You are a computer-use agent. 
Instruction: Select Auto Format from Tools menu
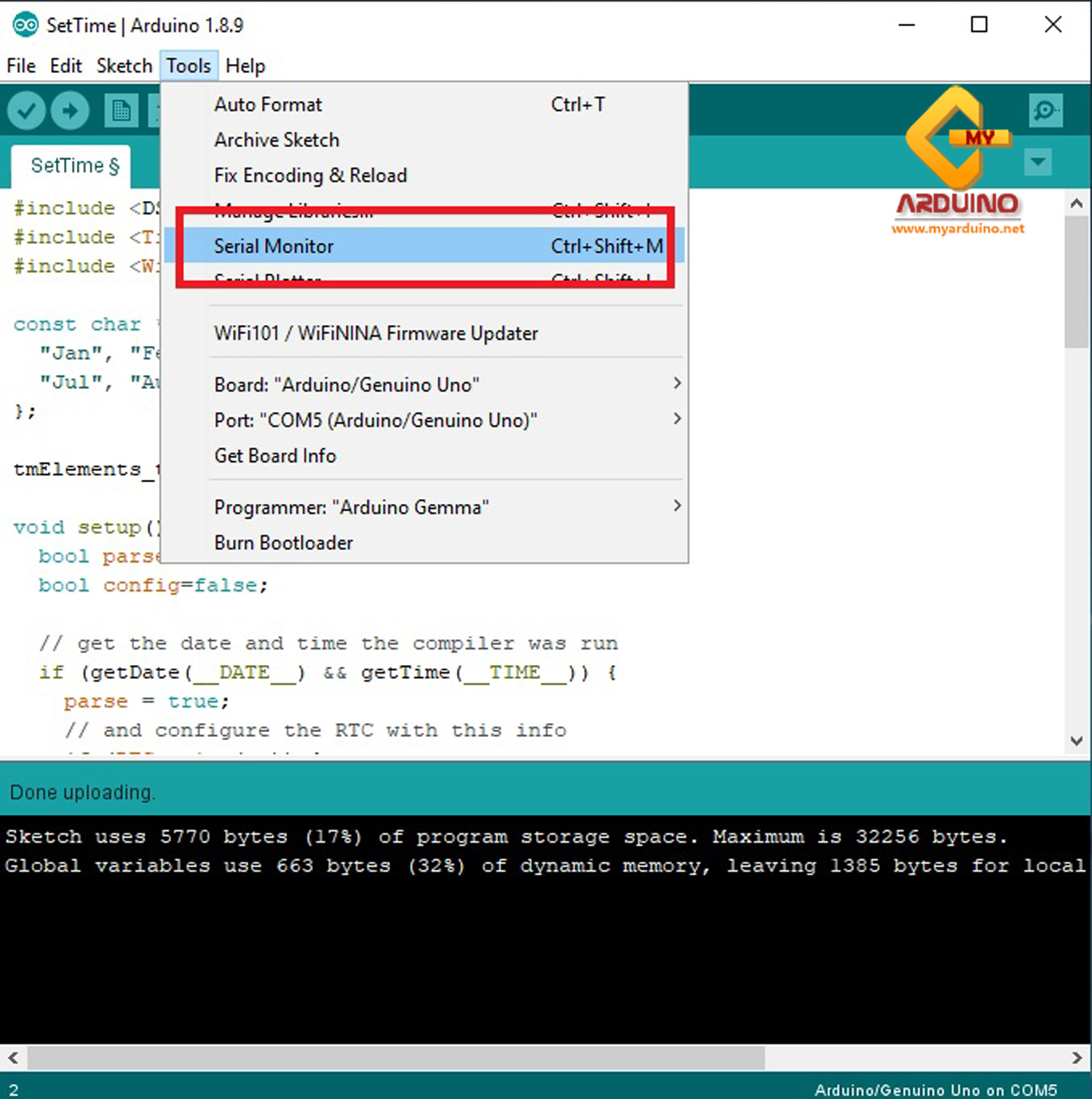click(x=268, y=104)
